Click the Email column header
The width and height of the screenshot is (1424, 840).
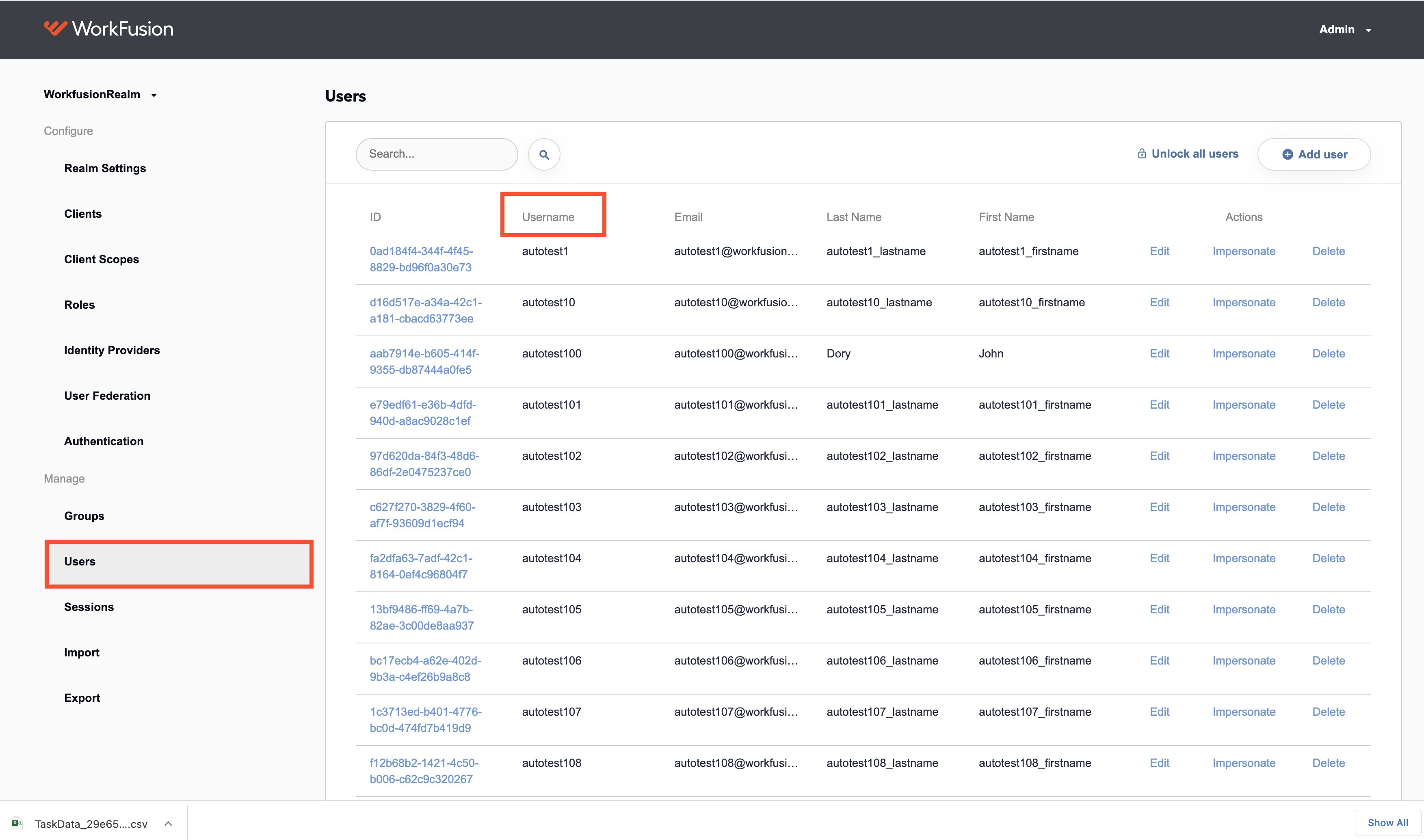[x=688, y=217]
